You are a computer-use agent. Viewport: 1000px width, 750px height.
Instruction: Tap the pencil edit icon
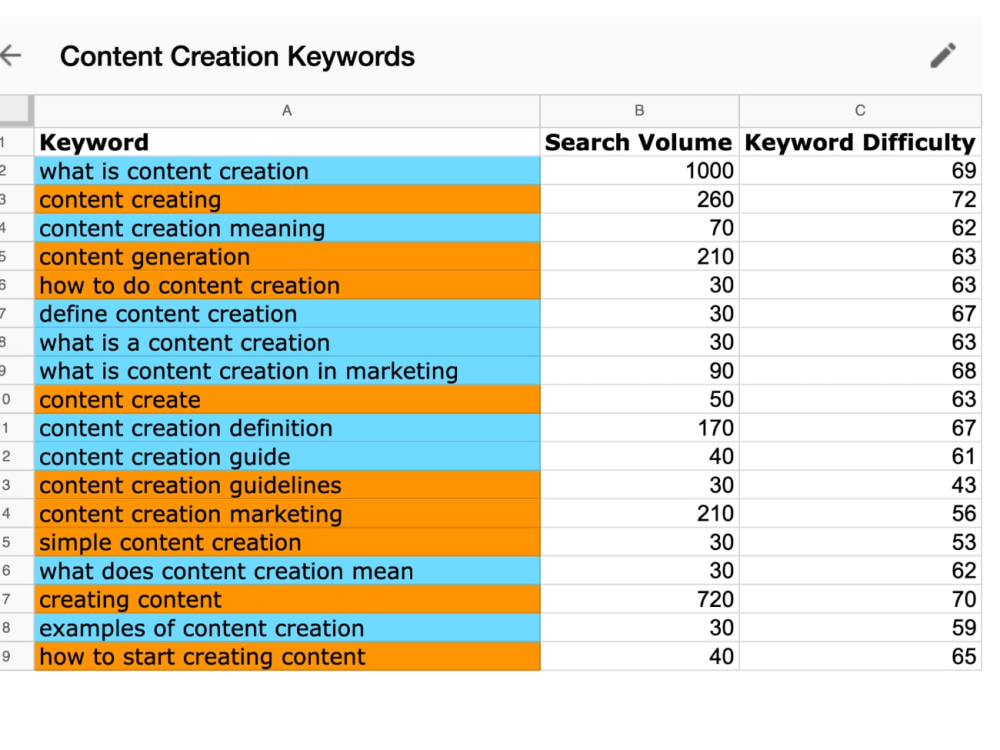point(943,55)
